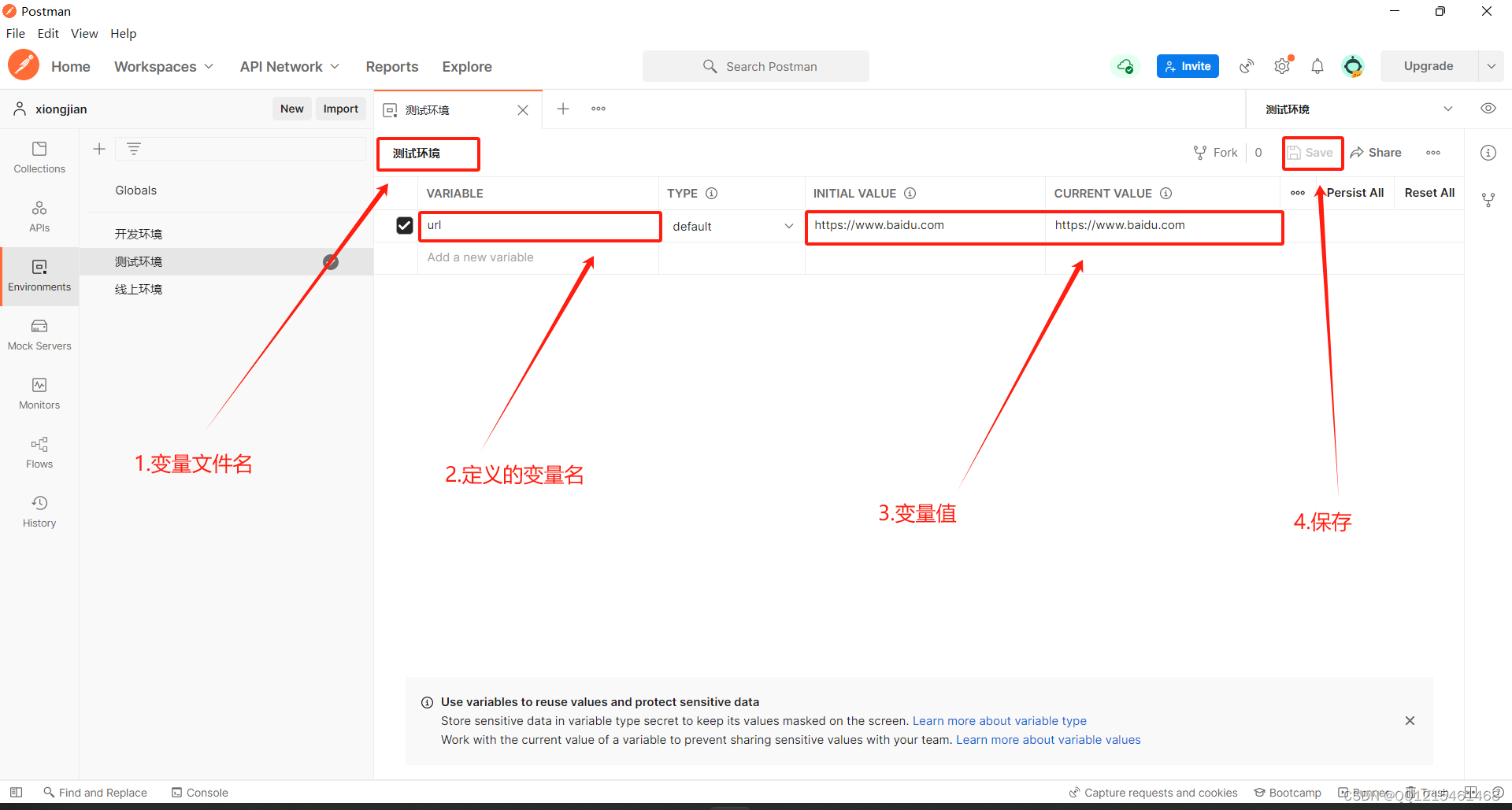Fork the environment
This screenshot has width=1512, height=810.
point(1215,153)
